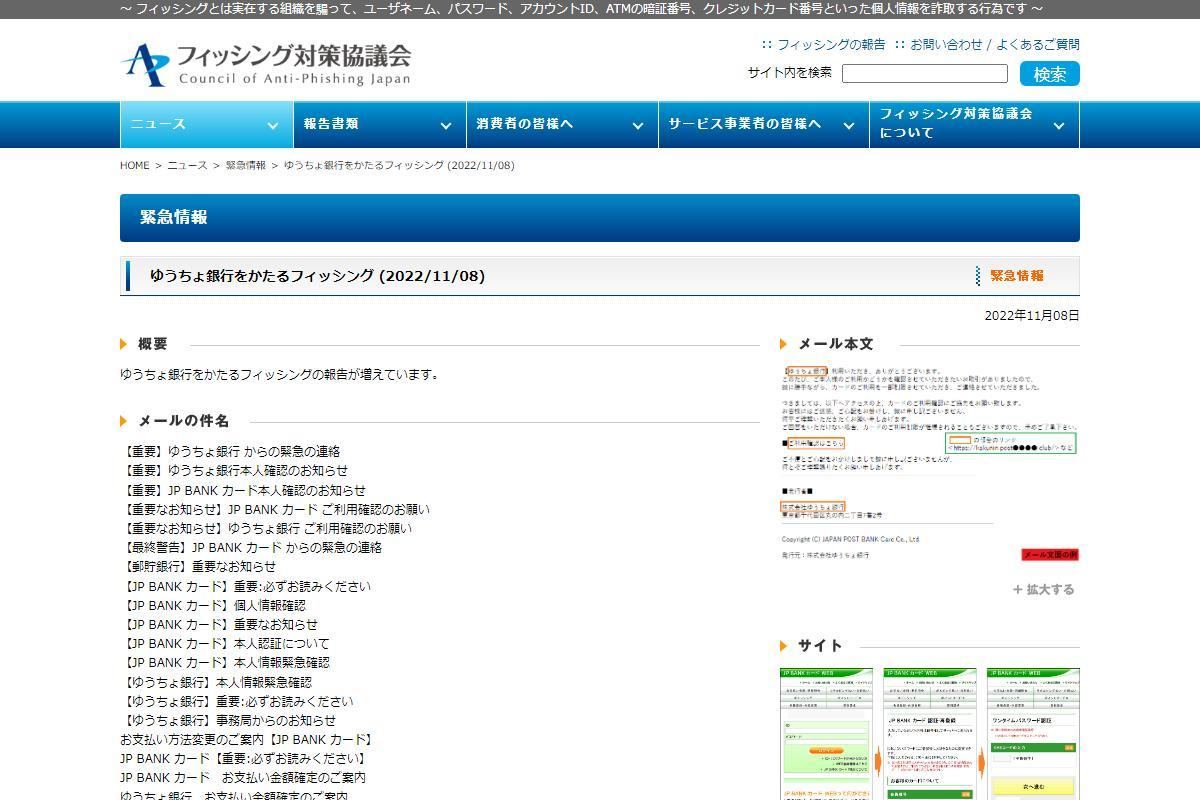Screen dimensions: 1200x800
Task: Go to ニュース in the breadcrumb
Action: [187, 165]
